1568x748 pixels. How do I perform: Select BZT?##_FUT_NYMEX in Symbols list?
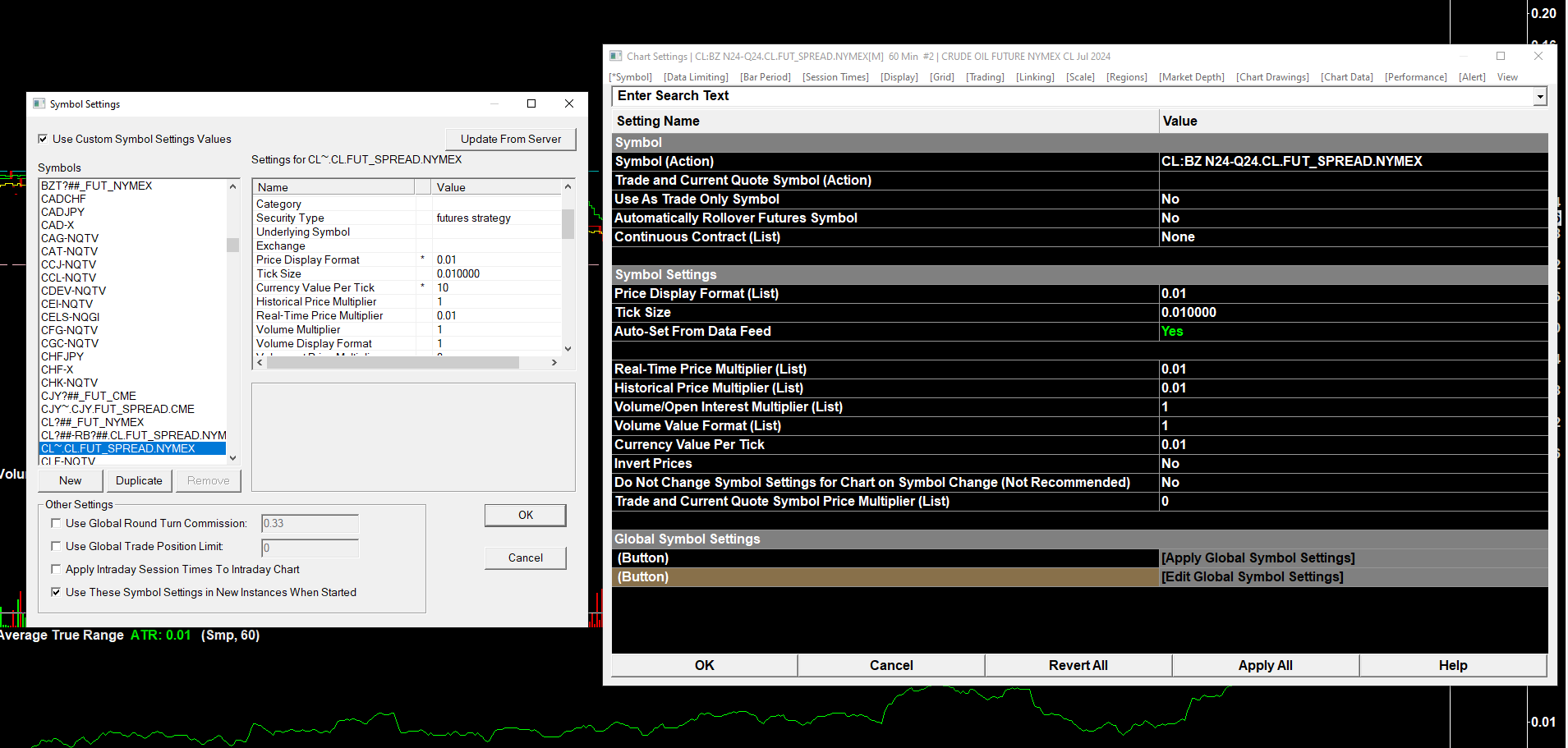click(x=97, y=186)
